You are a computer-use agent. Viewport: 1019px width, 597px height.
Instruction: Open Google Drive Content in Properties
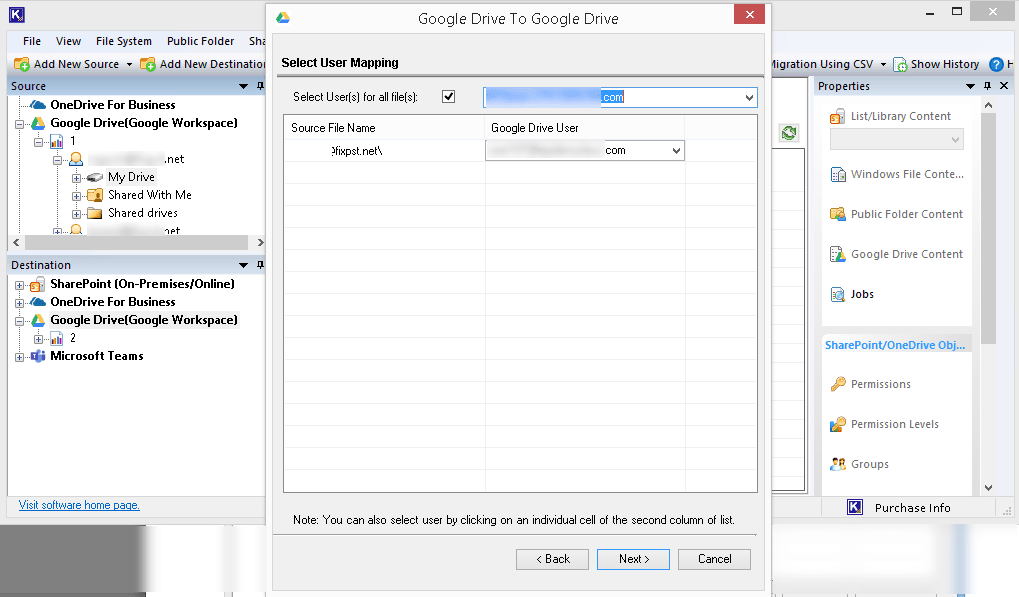click(897, 254)
